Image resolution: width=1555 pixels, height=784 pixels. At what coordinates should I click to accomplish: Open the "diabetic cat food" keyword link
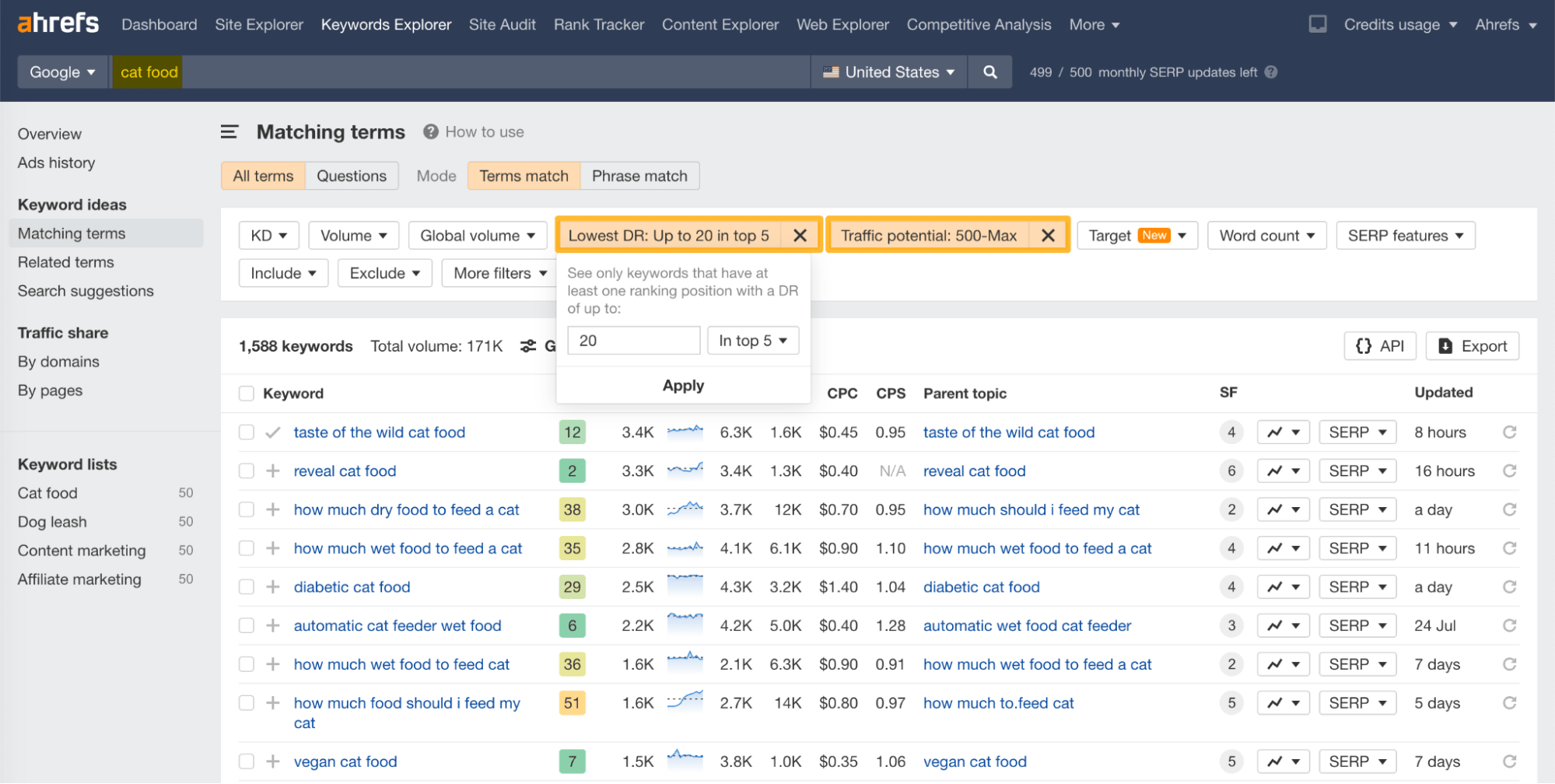coord(352,586)
